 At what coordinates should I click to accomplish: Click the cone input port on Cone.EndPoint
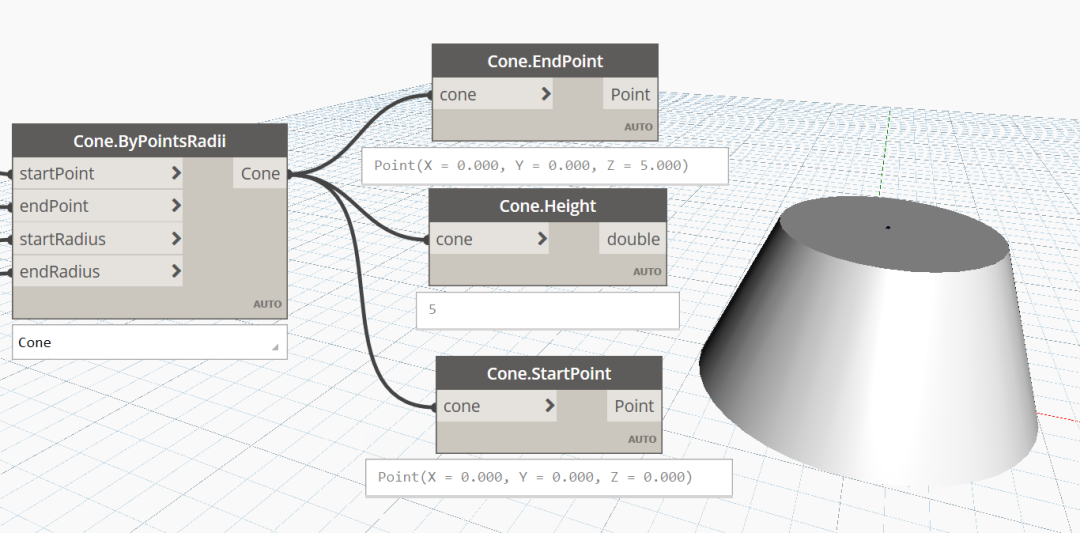(492, 94)
